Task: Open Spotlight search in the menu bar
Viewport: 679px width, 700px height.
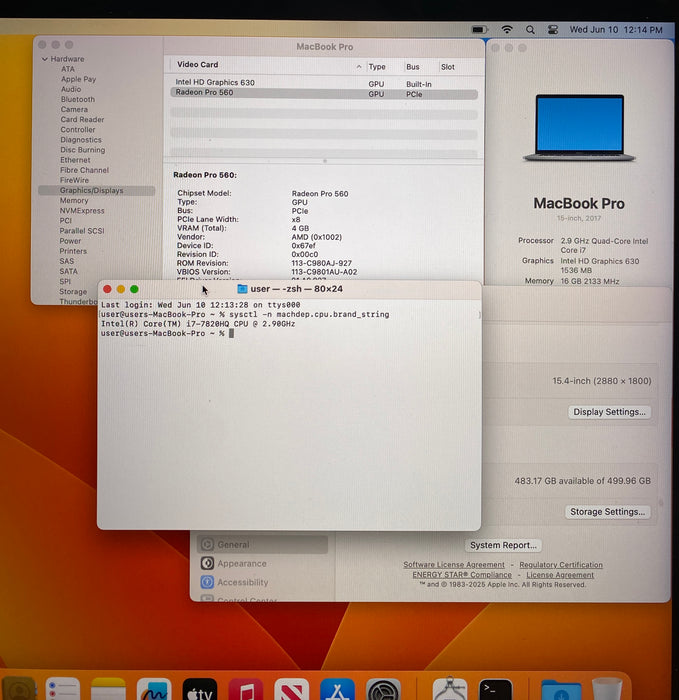Action: [x=530, y=30]
